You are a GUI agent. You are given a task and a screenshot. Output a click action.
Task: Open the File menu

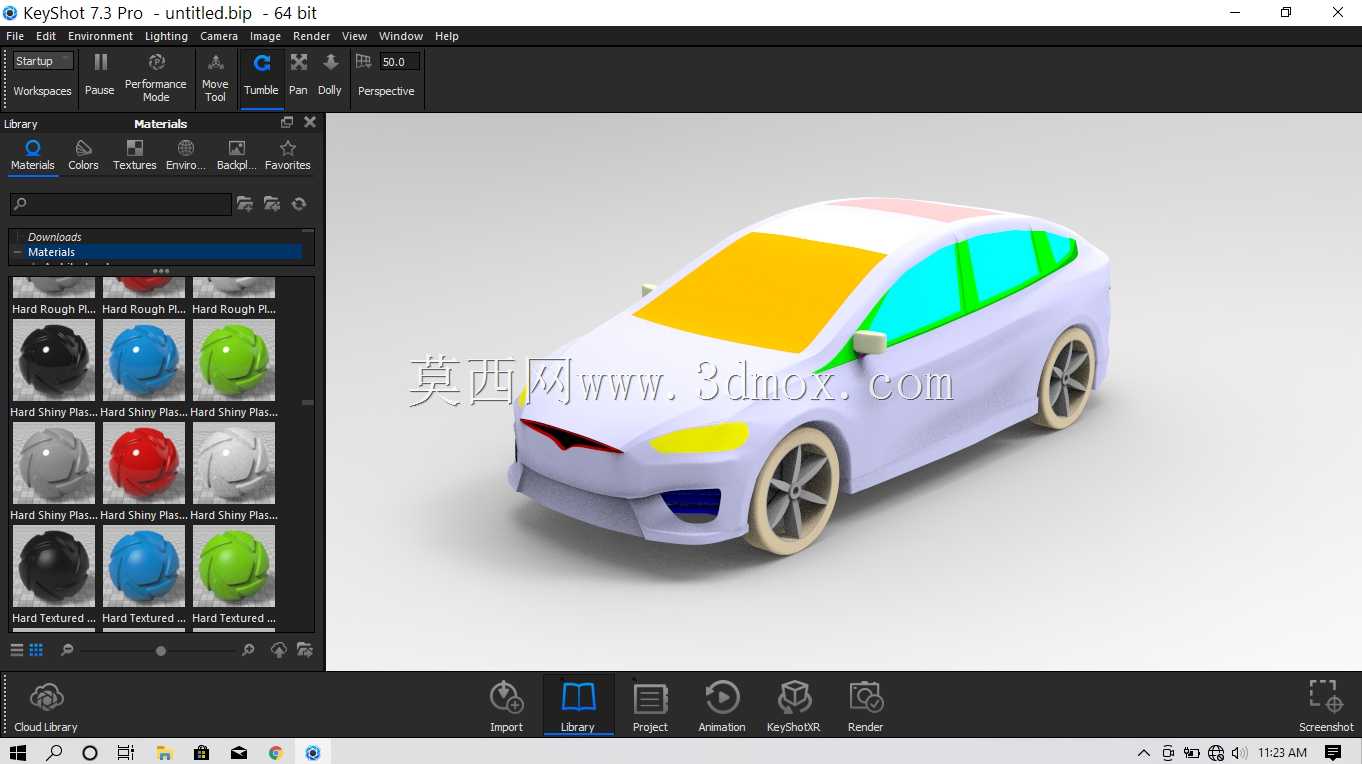click(x=15, y=36)
